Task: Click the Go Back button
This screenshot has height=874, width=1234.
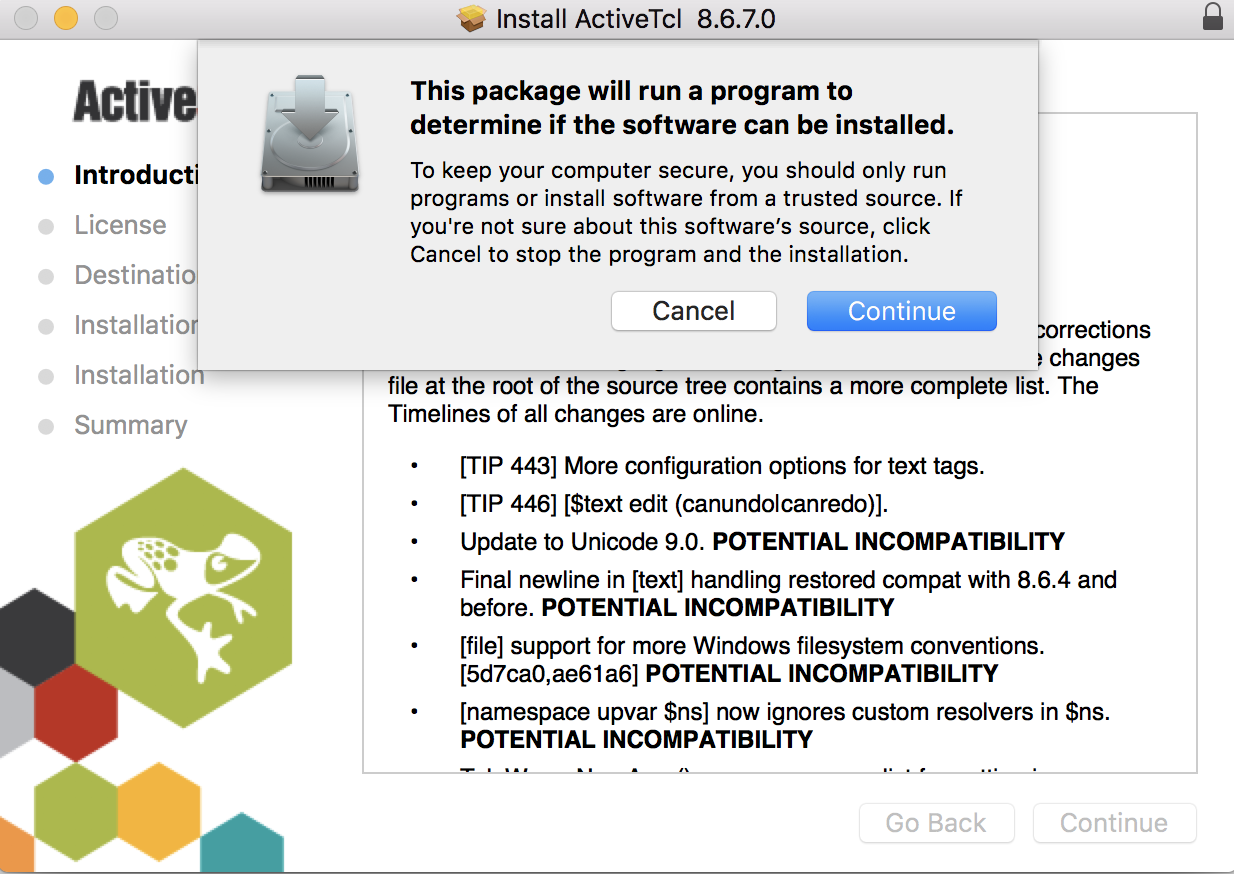Action: point(936,823)
